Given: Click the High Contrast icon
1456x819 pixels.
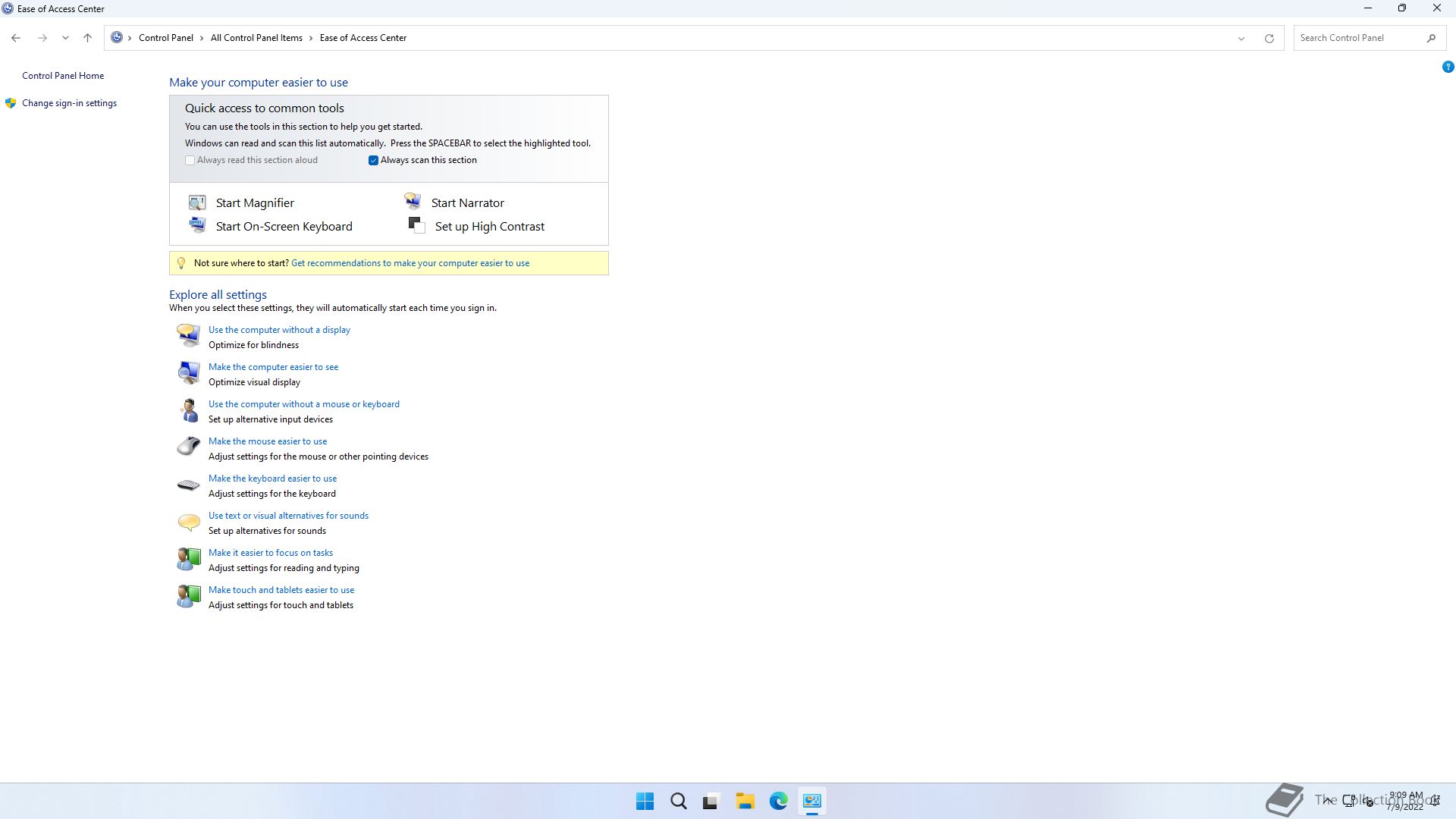Looking at the screenshot, I should [416, 225].
